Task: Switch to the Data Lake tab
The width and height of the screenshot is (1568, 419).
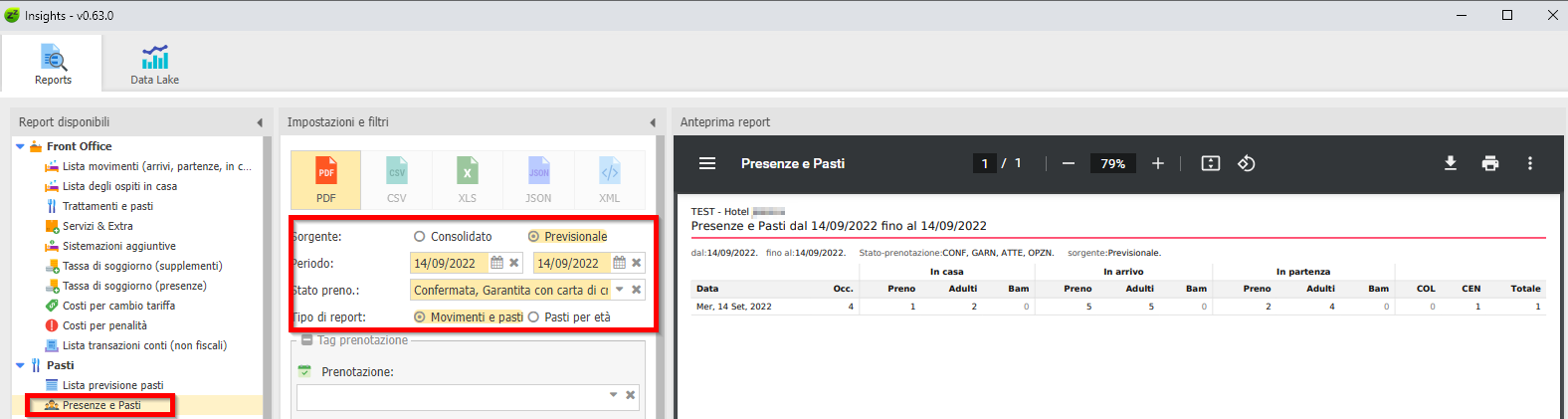Action: click(154, 65)
